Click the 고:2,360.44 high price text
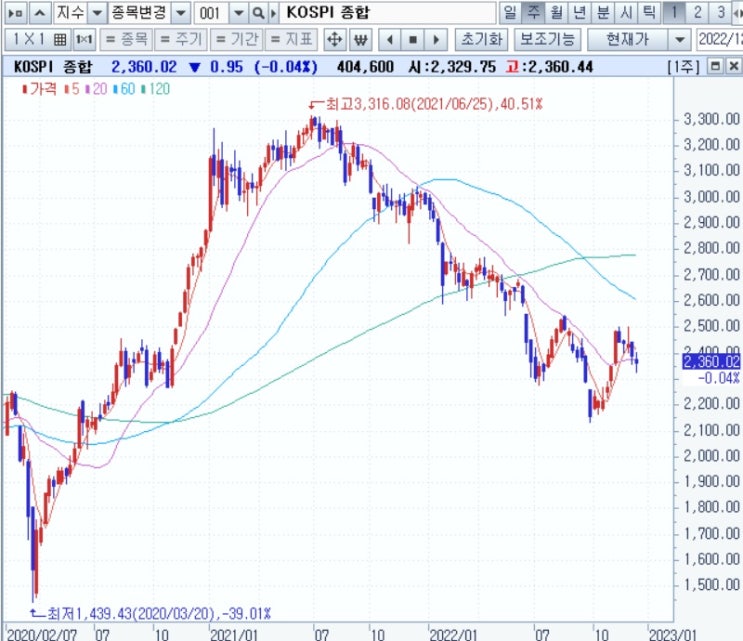Image resolution: width=743 pixels, height=641 pixels. (550, 67)
